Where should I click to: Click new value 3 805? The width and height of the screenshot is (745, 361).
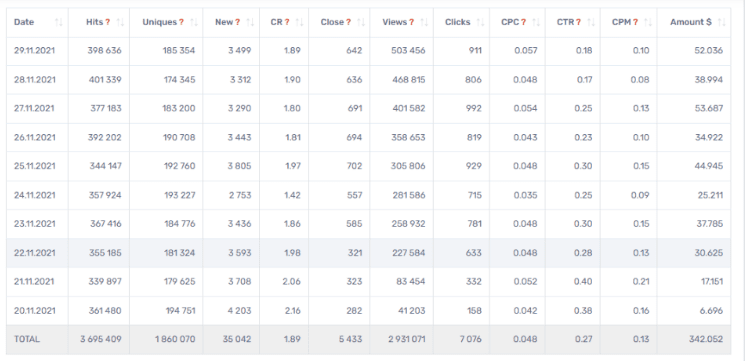pyautogui.click(x=240, y=166)
